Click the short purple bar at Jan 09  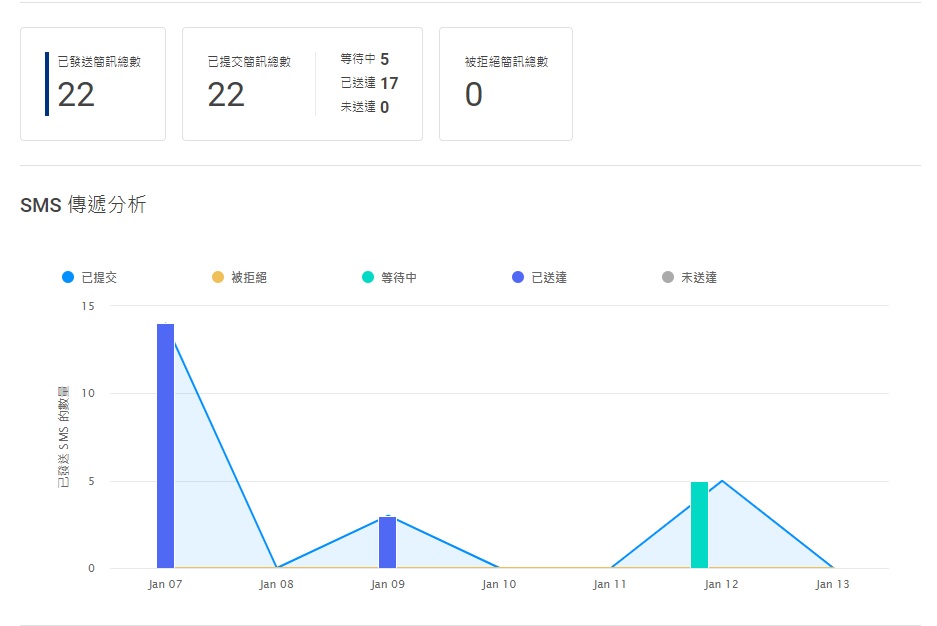[387, 542]
